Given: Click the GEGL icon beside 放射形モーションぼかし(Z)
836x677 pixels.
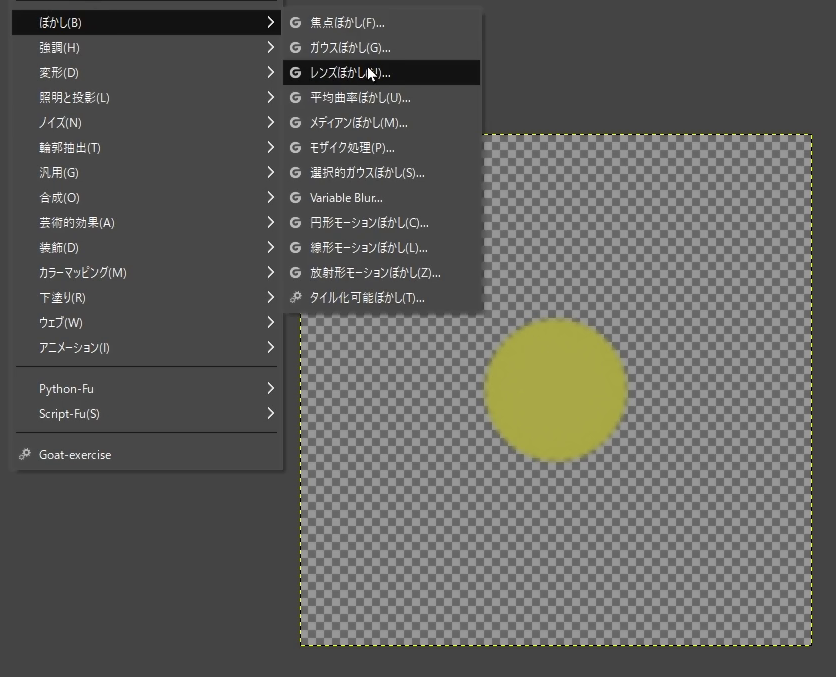Looking at the screenshot, I should [x=295, y=273].
